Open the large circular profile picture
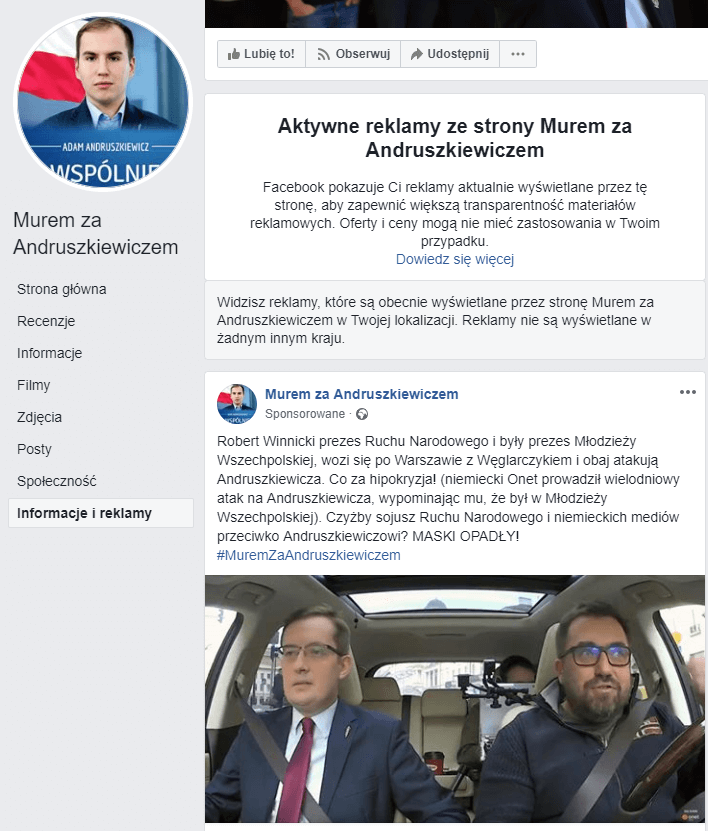This screenshot has height=831, width=708. (103, 101)
